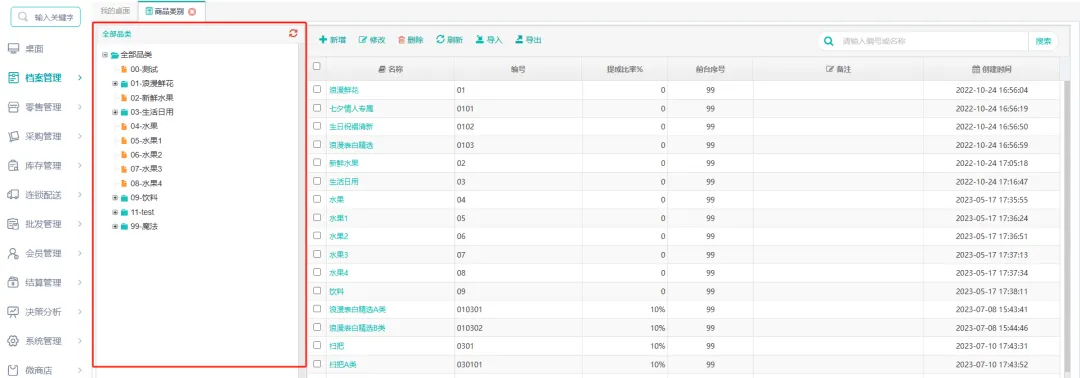Check the row checkbox for 生活日用
1080x378 pixels.
click(x=317, y=181)
